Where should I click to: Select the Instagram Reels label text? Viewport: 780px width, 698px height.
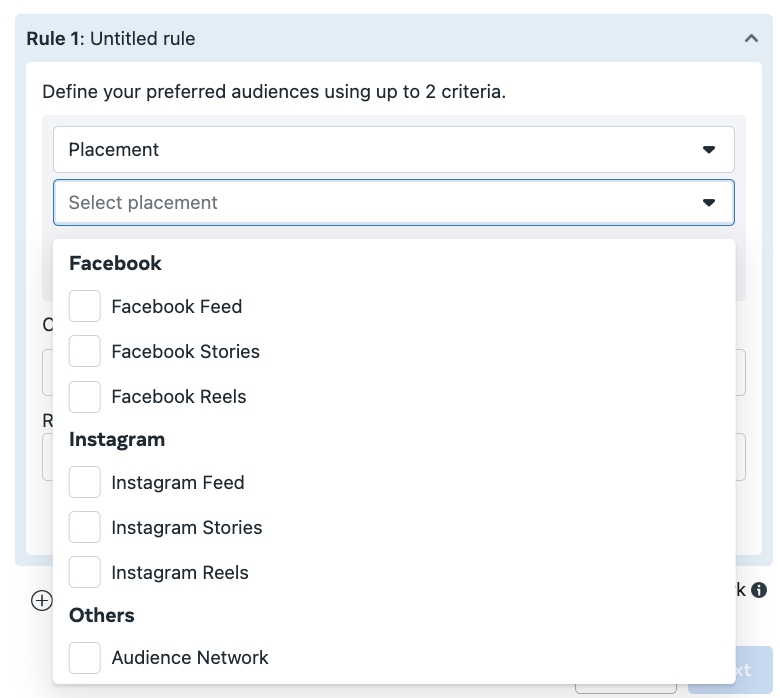pyautogui.click(x=180, y=573)
